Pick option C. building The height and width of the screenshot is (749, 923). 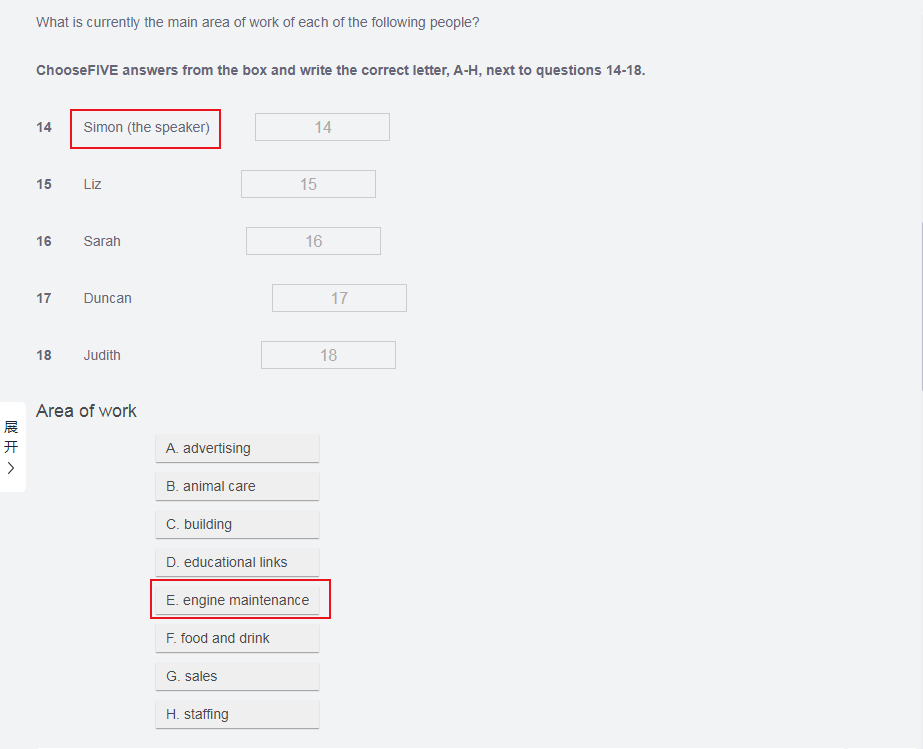click(237, 524)
